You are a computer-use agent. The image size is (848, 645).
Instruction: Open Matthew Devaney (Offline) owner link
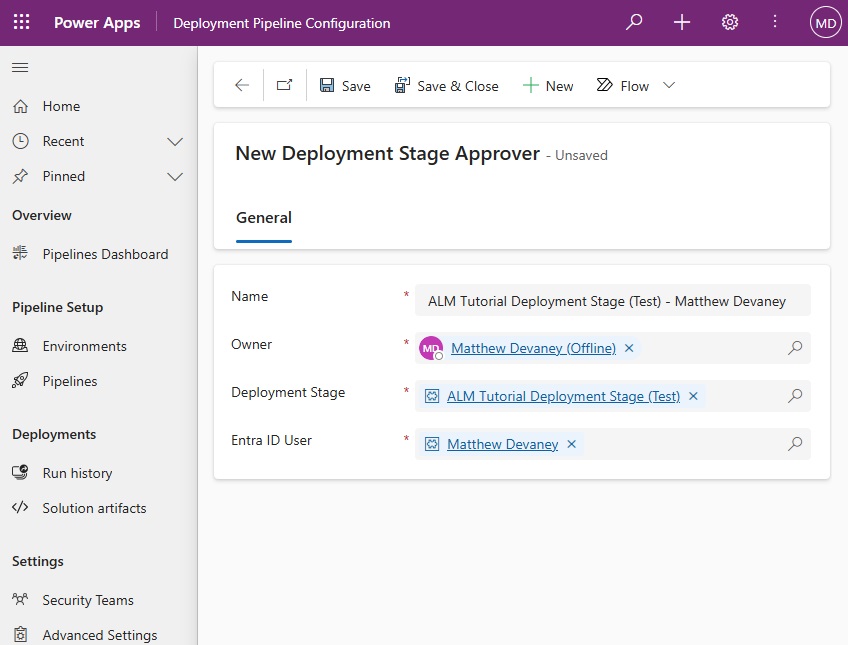click(x=533, y=348)
